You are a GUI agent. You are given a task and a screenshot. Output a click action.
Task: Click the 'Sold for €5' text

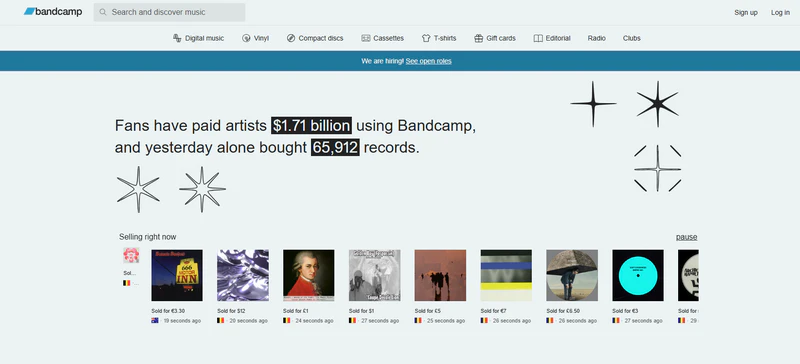(x=427, y=310)
